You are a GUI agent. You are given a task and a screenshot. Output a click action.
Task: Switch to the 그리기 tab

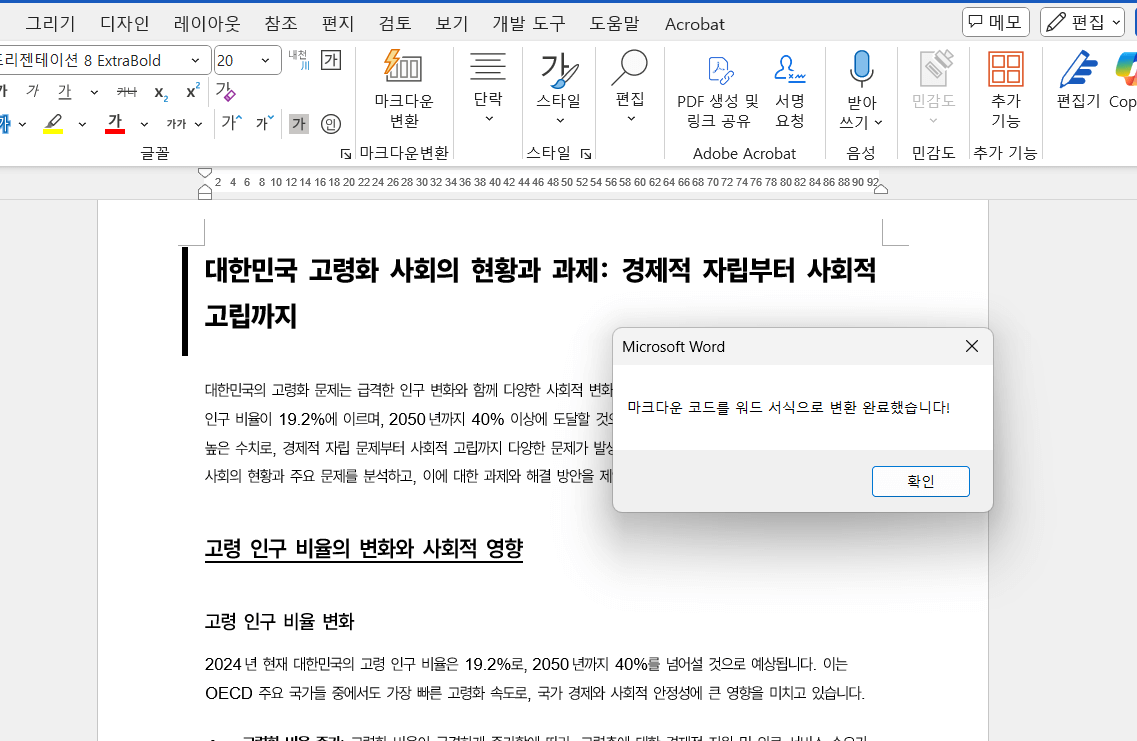50,24
